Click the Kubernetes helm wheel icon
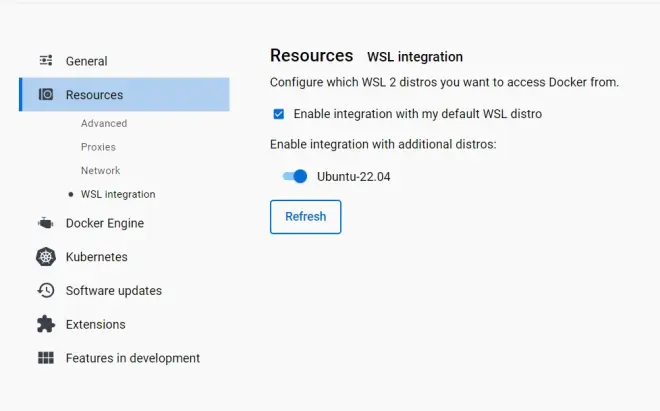This screenshot has height=411, width=660. tap(46, 256)
